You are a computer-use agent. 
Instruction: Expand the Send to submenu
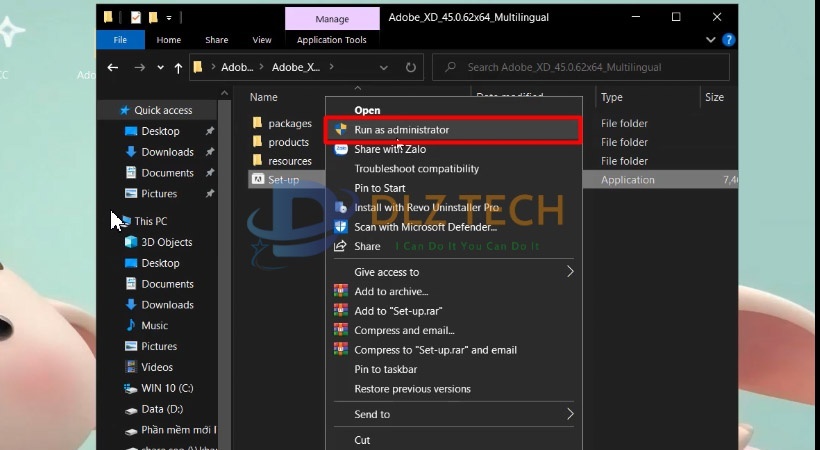[x=454, y=414]
